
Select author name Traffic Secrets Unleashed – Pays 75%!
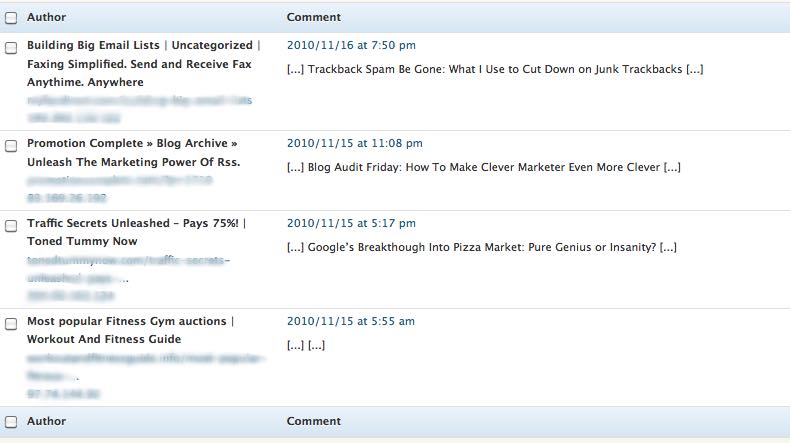click(133, 223)
